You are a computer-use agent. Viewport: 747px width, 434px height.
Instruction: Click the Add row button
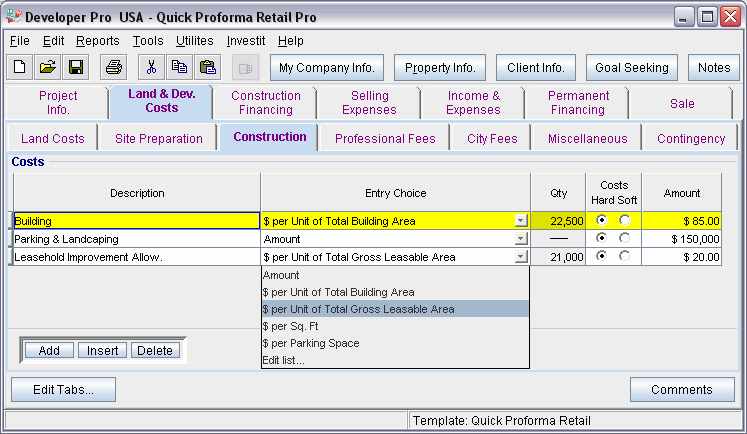click(49, 350)
